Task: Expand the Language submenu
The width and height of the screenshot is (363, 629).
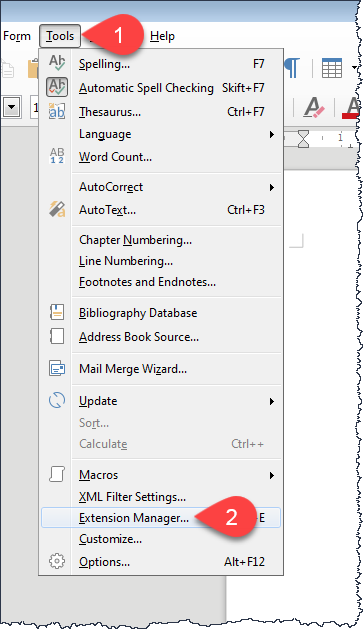Action: [161, 134]
